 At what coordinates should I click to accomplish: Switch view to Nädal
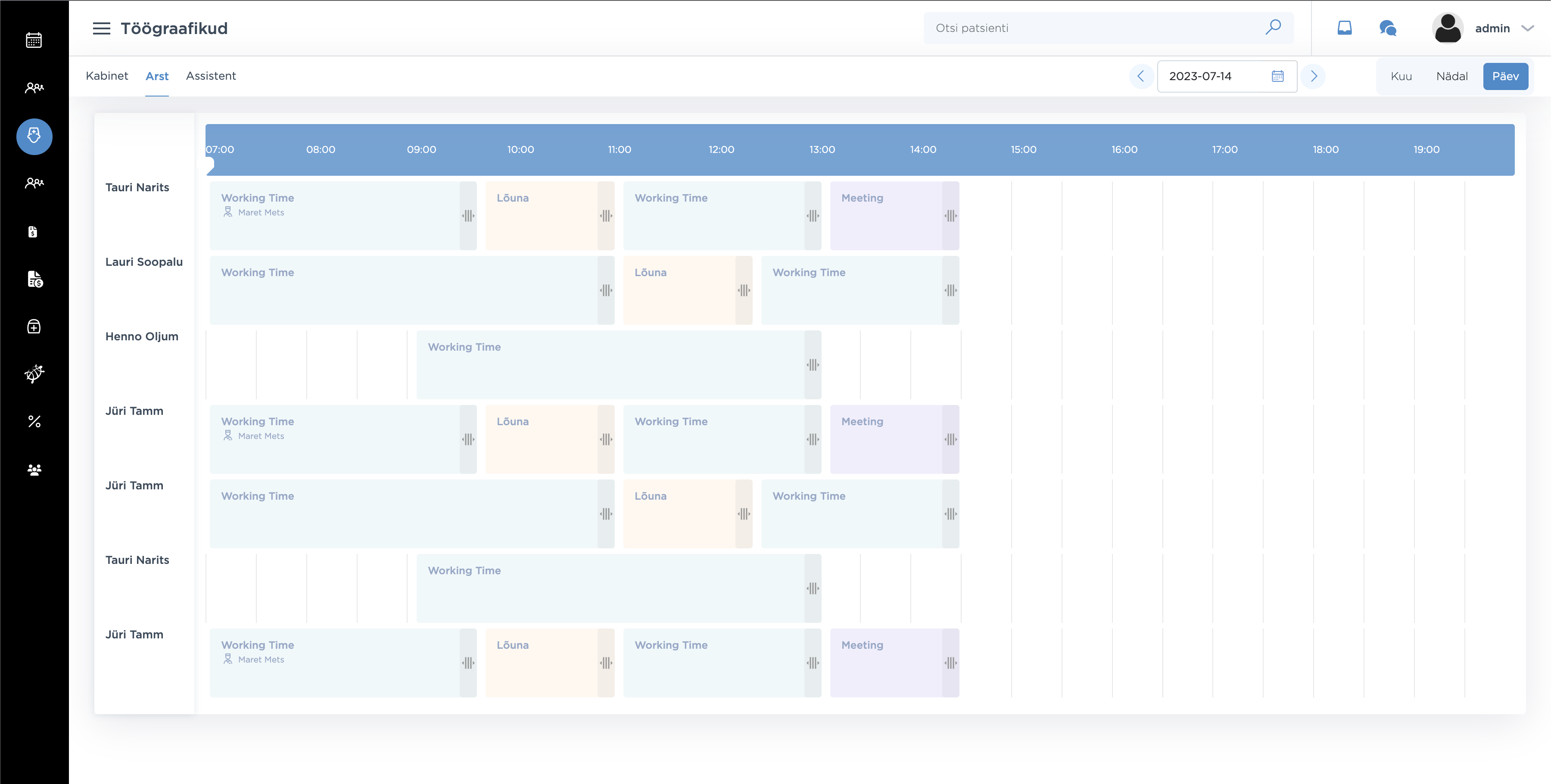click(x=1451, y=77)
